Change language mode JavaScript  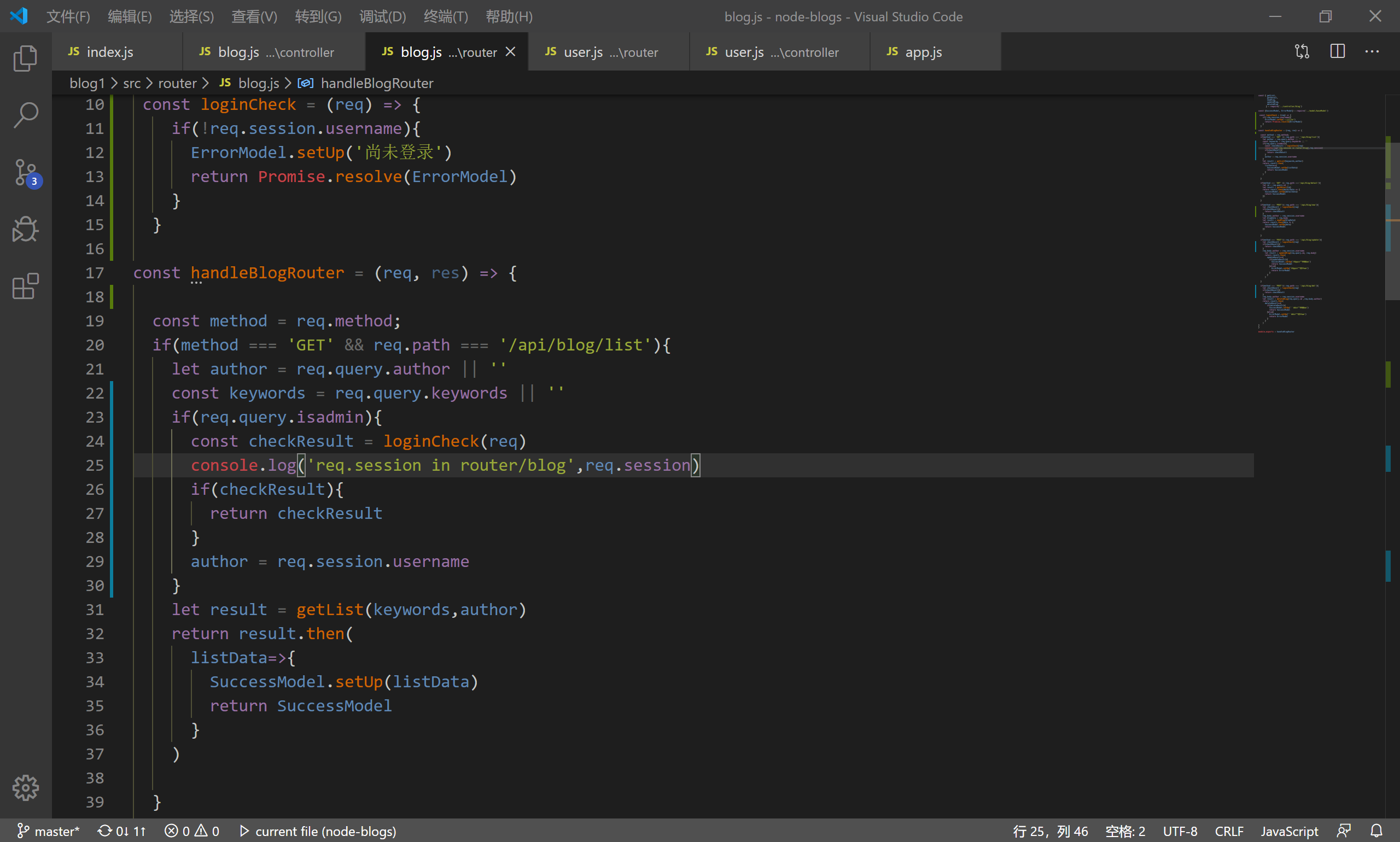pyautogui.click(x=1290, y=831)
